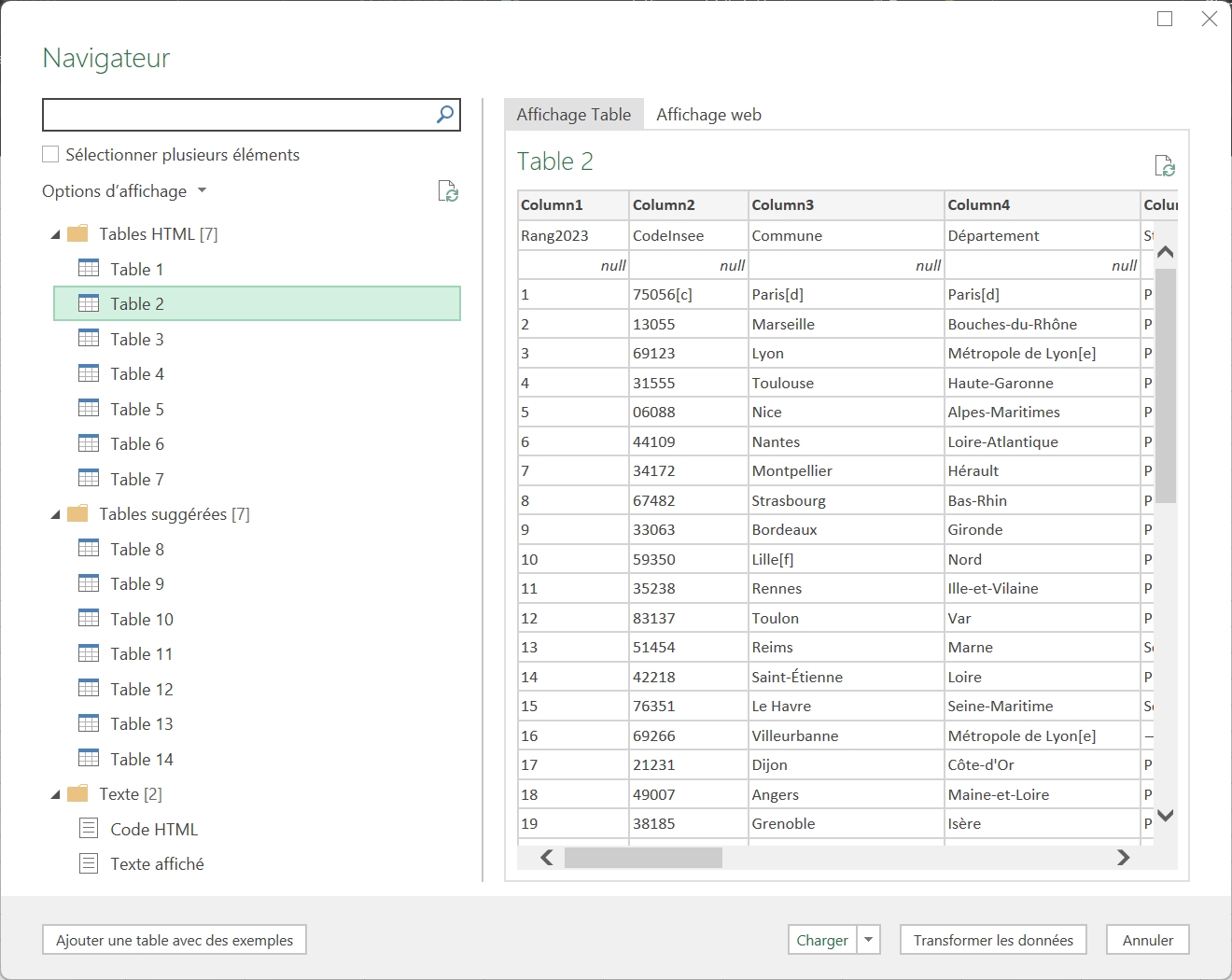Click the Table 12 grid icon
Image resolution: width=1232 pixels, height=980 pixels.
pyautogui.click(x=89, y=689)
